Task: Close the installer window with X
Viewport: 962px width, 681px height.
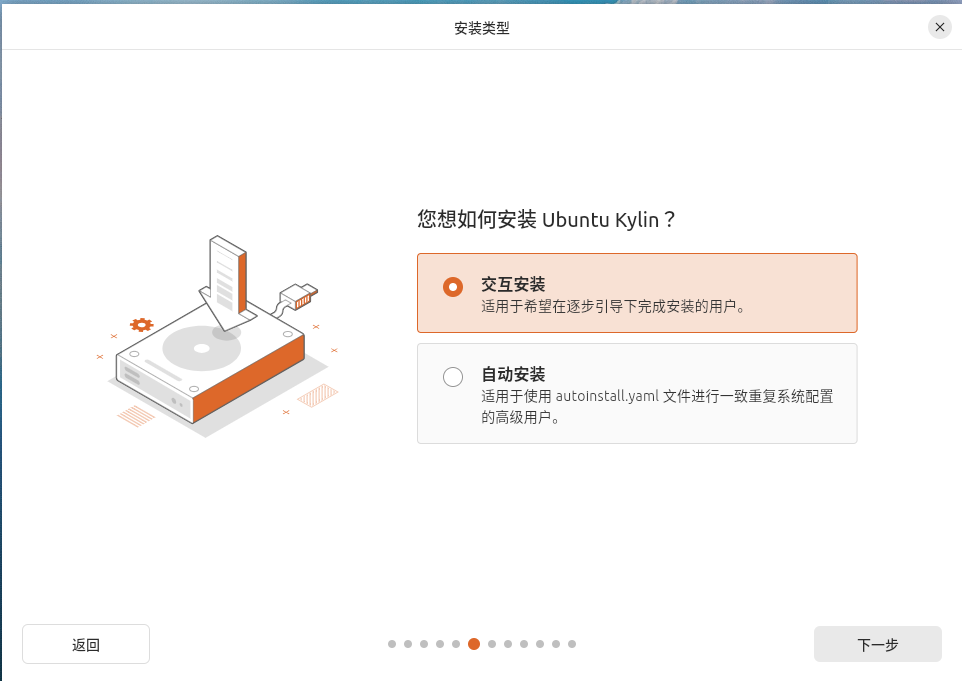Action: pos(939,27)
